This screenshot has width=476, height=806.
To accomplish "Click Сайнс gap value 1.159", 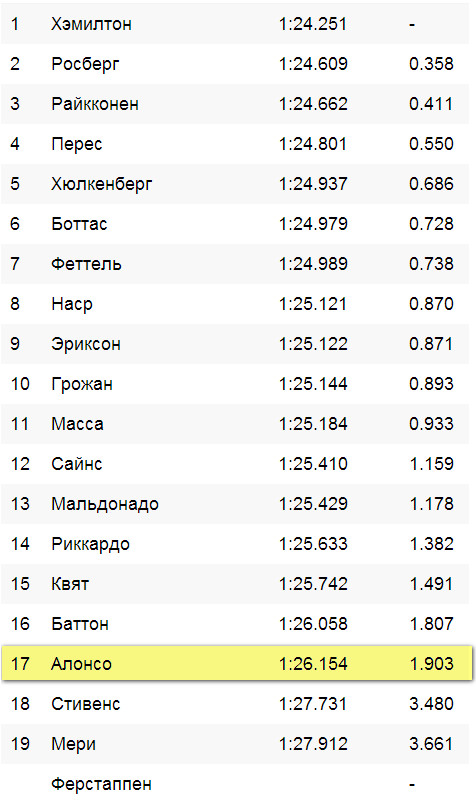I will click(x=431, y=464).
